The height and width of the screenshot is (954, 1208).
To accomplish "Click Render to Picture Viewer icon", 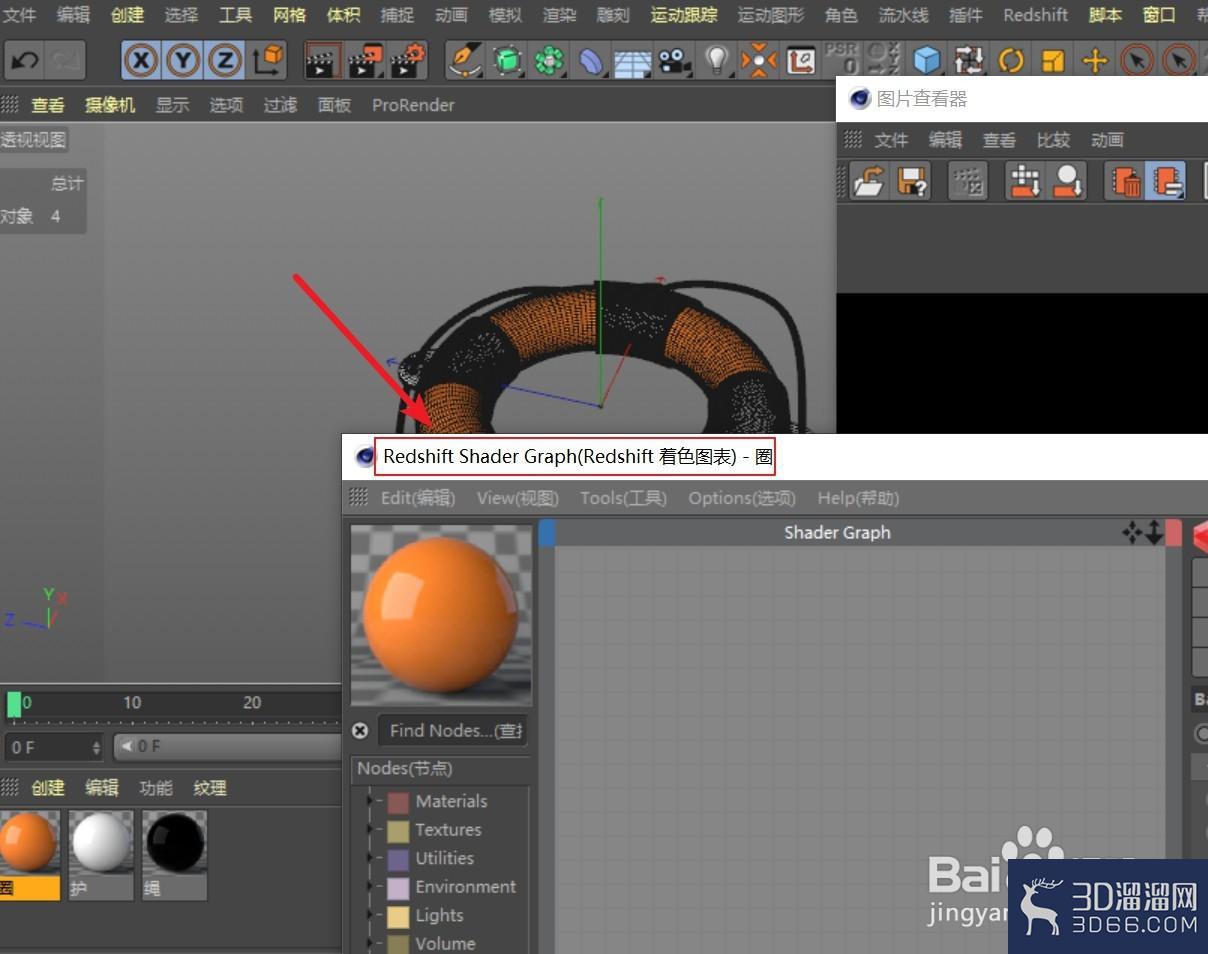I will (x=364, y=61).
